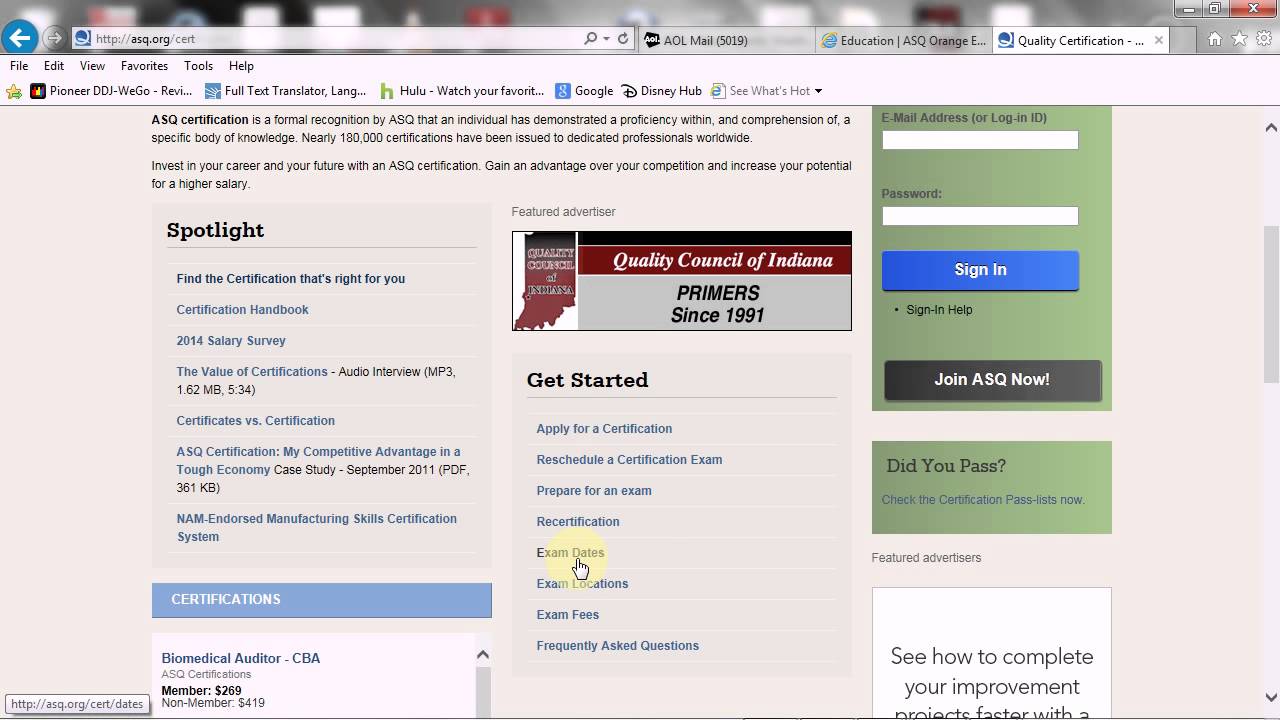Open the Home icon in browser toolbar
The height and width of the screenshot is (720, 1280).
point(1215,39)
